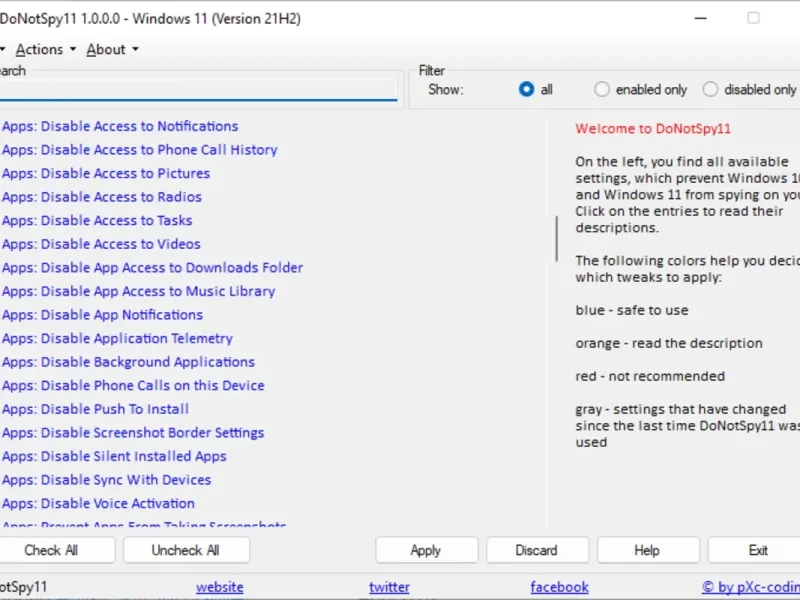
Task: Click the 'orange - read the description' legend line
Action: pyautogui.click(x=669, y=343)
